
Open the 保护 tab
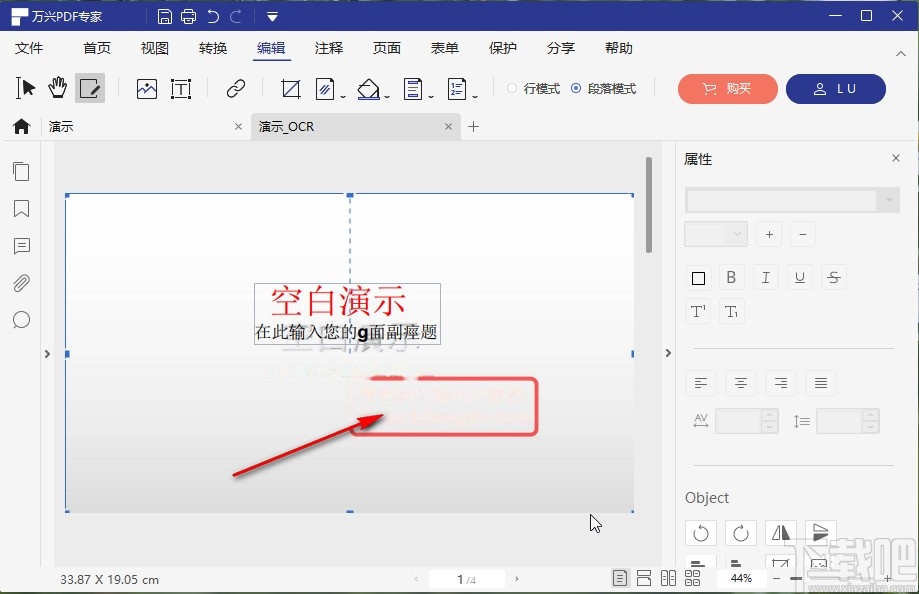click(503, 48)
